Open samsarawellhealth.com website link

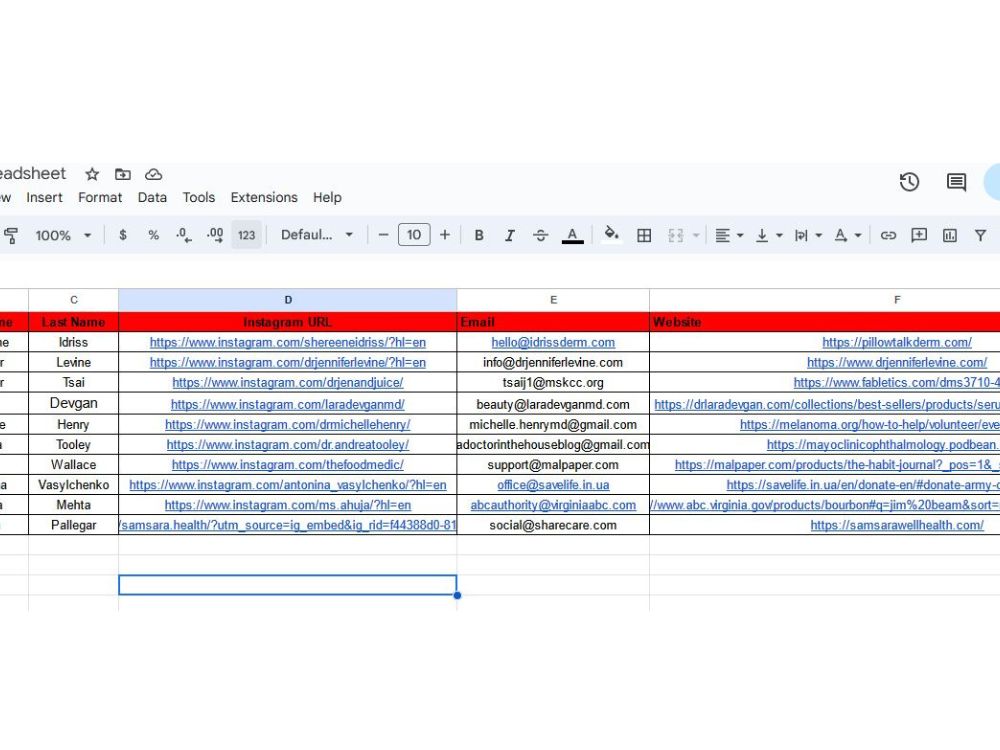point(897,526)
